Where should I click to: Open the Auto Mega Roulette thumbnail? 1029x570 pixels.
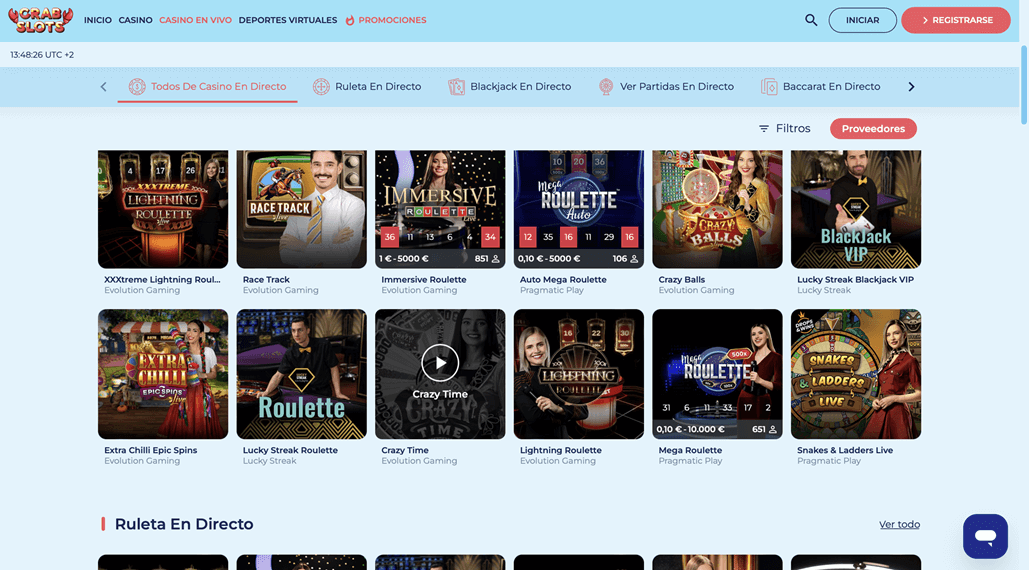578,209
